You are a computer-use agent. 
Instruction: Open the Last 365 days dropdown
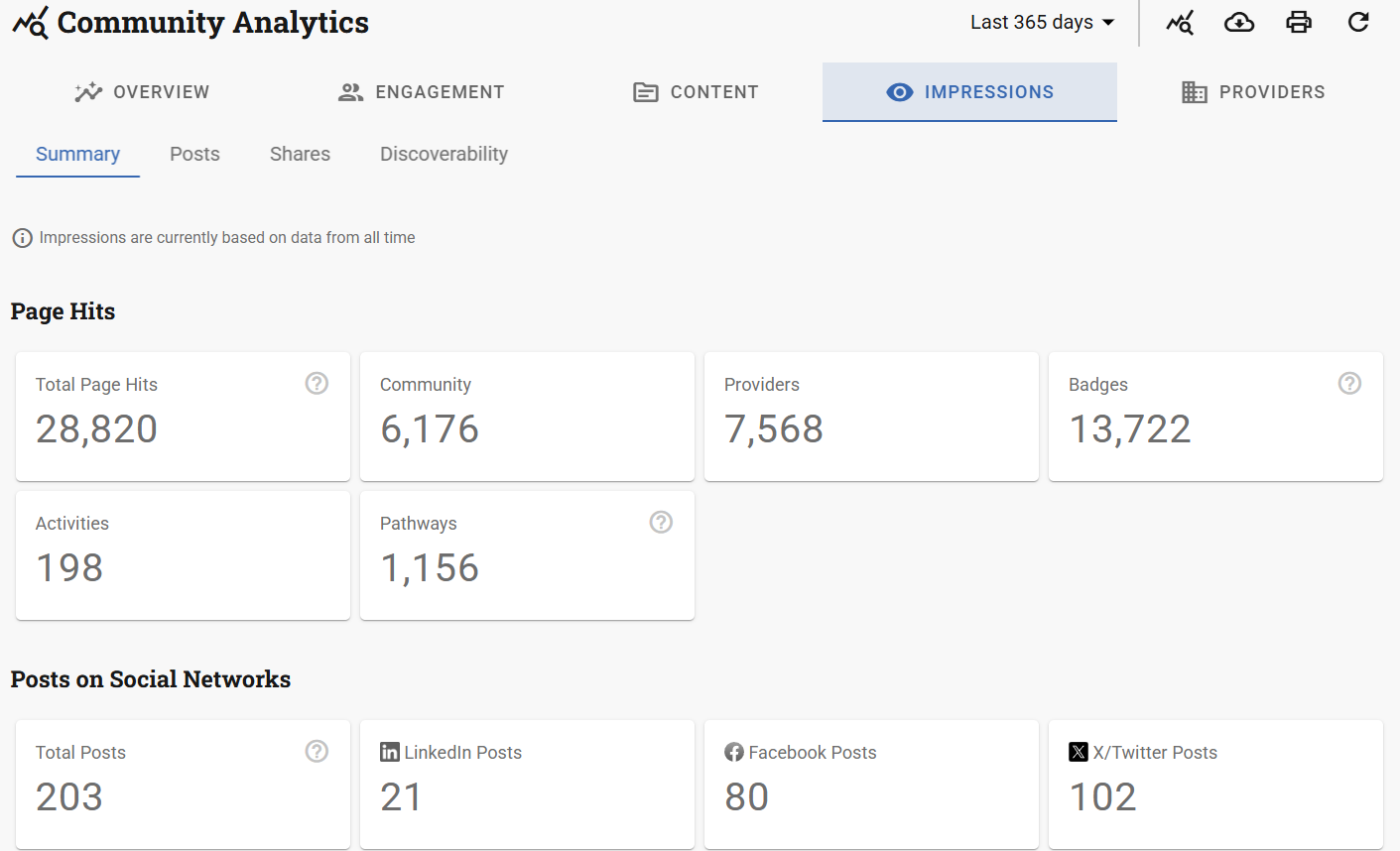tap(1042, 23)
